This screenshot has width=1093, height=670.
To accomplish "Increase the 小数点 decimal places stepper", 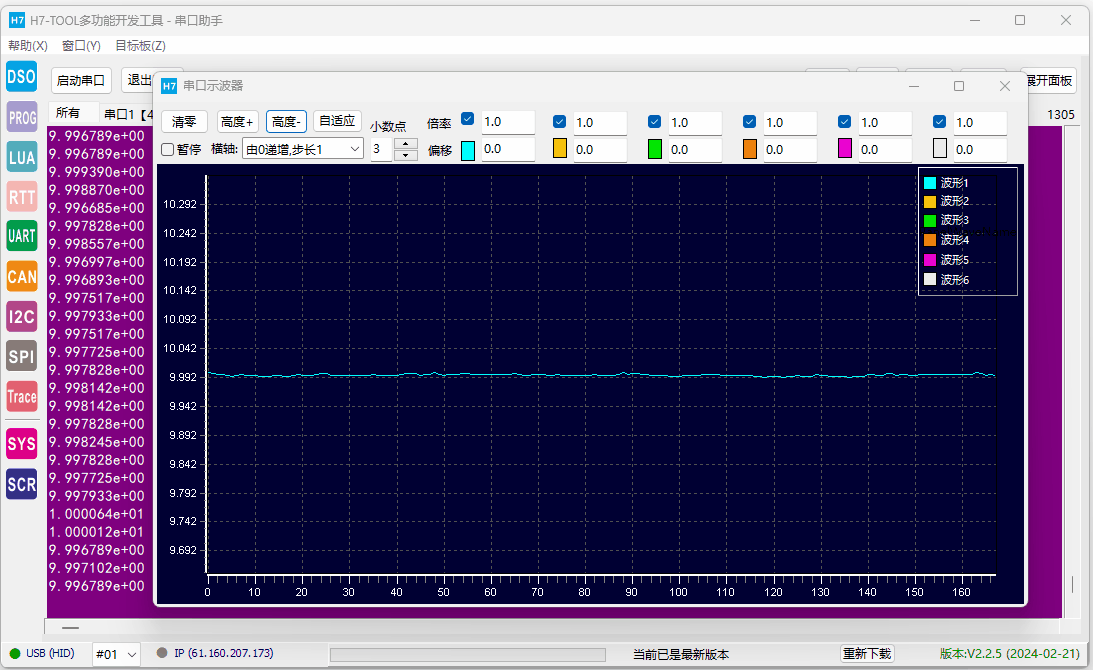I will 406,144.
